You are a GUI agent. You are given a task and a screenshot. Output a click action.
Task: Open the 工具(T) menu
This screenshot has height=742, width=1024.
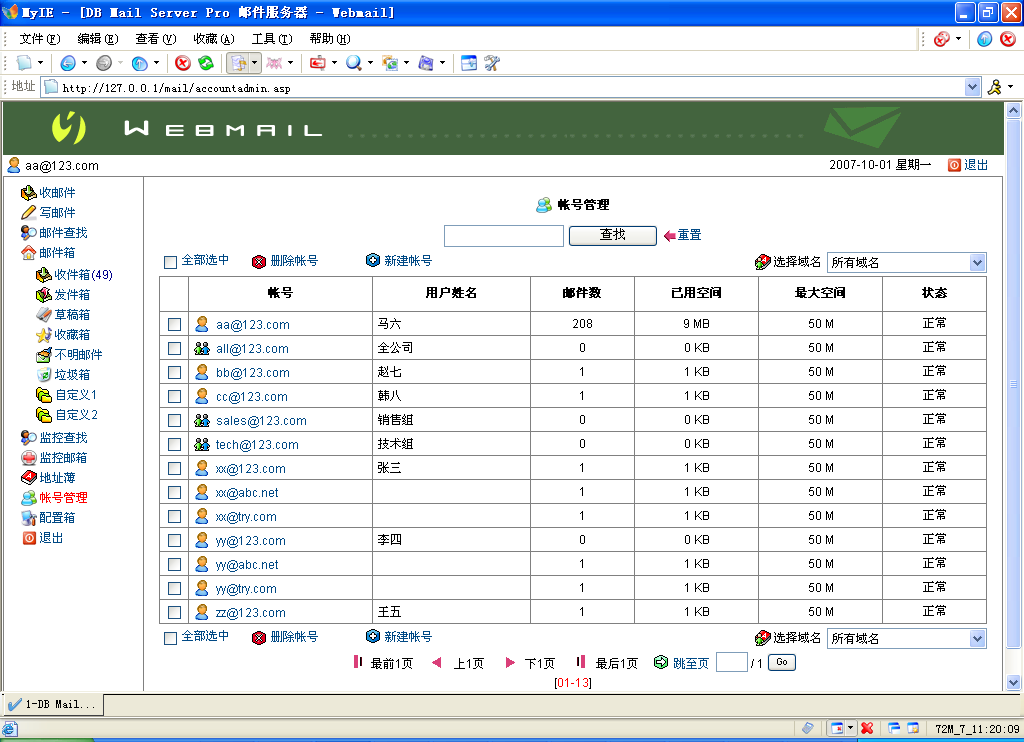pos(272,39)
